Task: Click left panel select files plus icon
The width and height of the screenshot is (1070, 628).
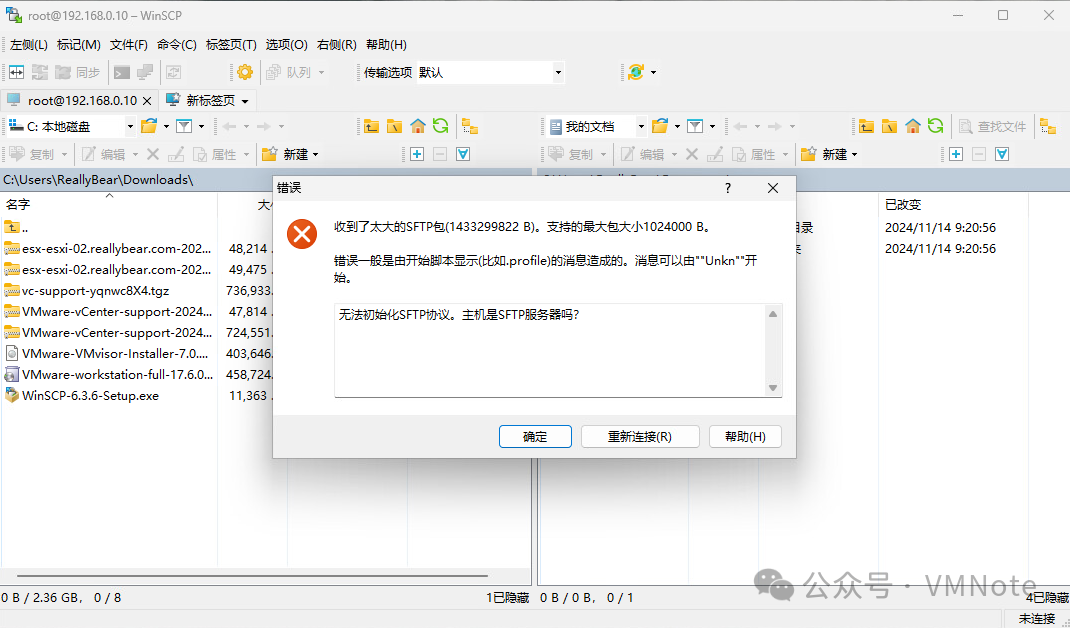Action: point(417,154)
